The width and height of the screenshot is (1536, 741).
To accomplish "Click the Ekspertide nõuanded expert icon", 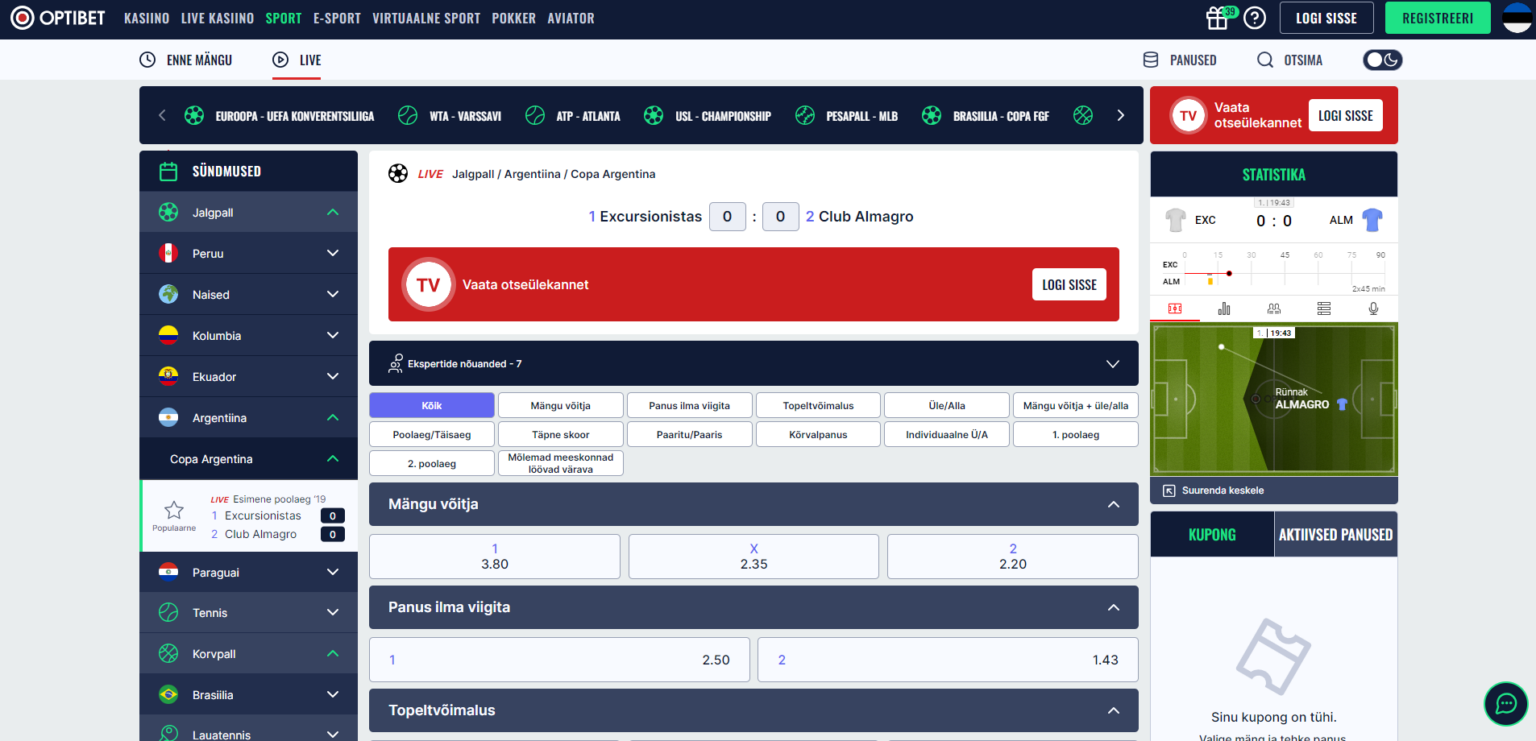I will [x=396, y=363].
